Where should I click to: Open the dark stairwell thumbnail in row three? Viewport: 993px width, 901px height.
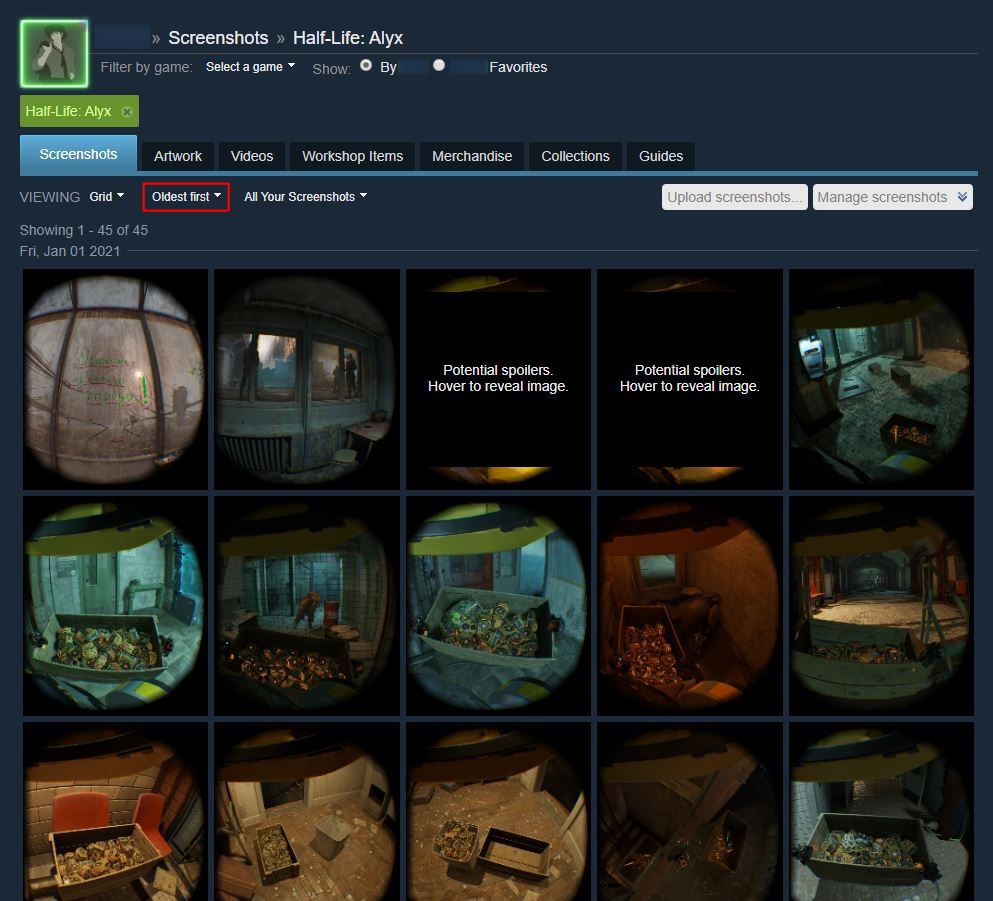(x=690, y=812)
